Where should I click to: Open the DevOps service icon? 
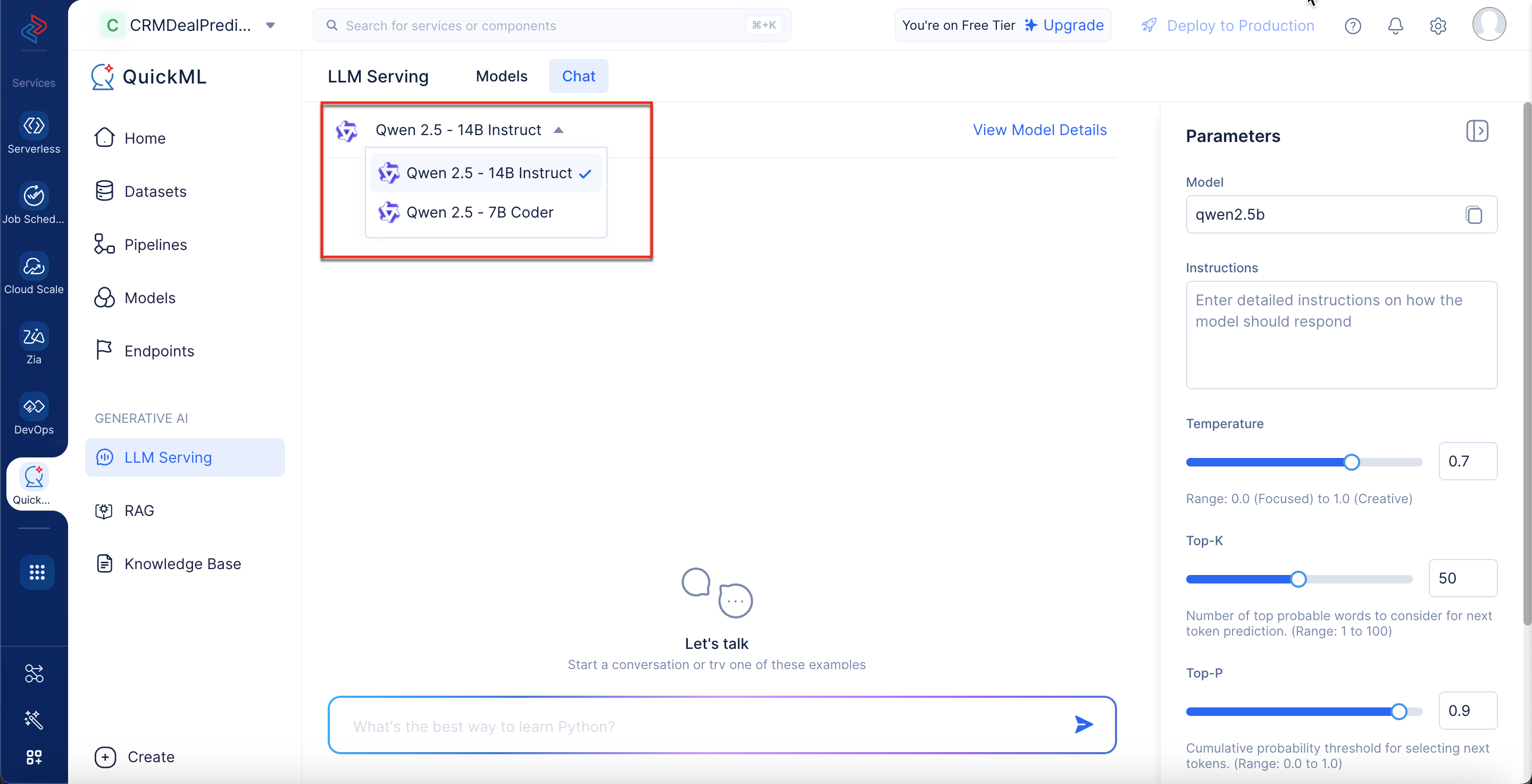coord(34,406)
